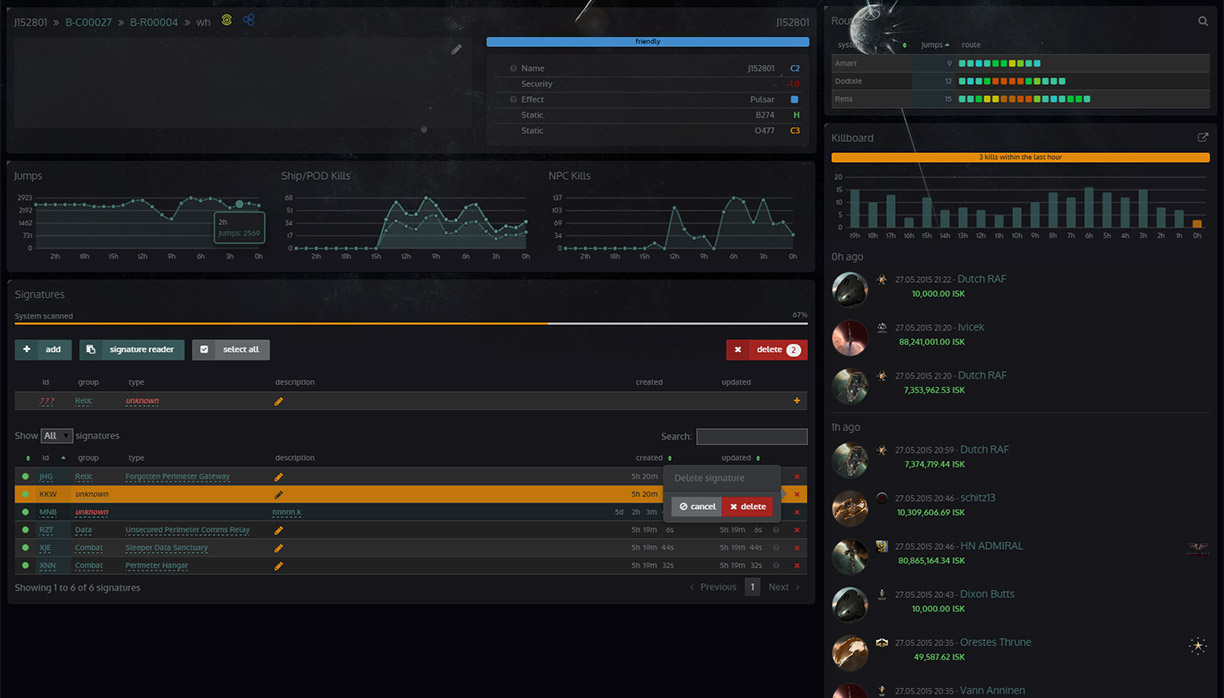The image size is (1224, 698).
Task: Edit description of RZT signature
Action: [x=279, y=530]
